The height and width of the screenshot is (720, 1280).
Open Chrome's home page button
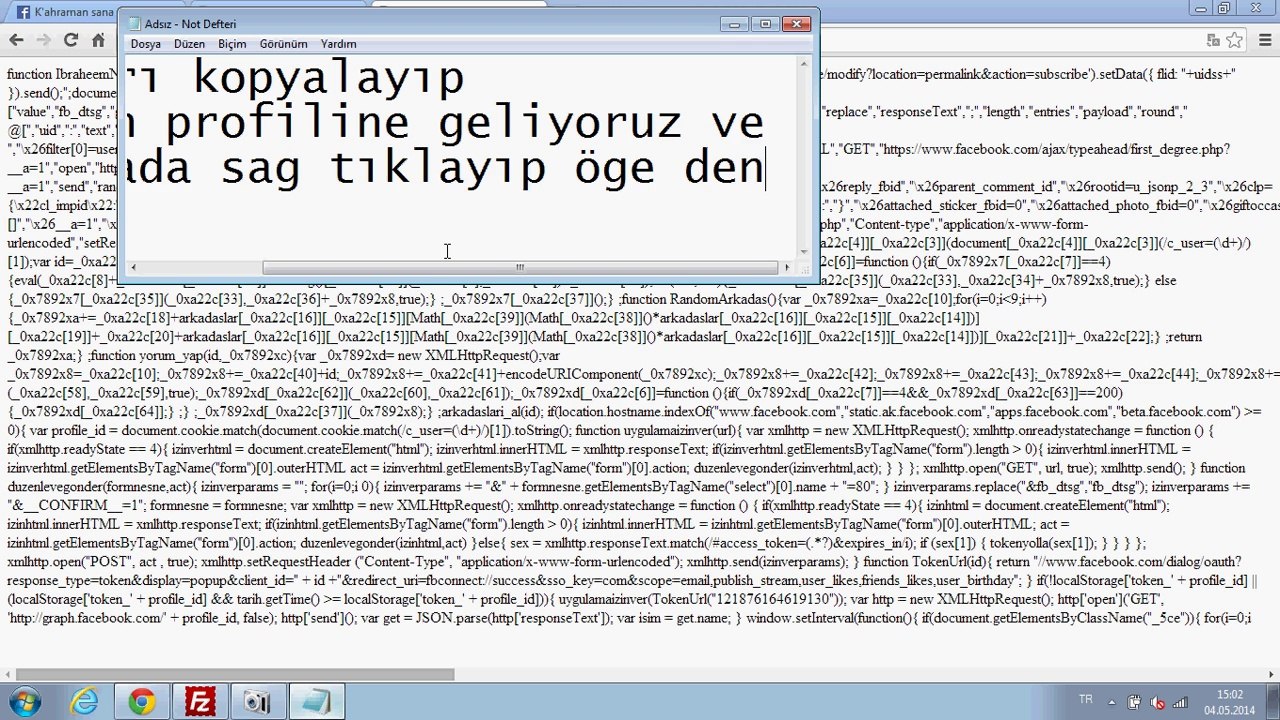point(98,40)
